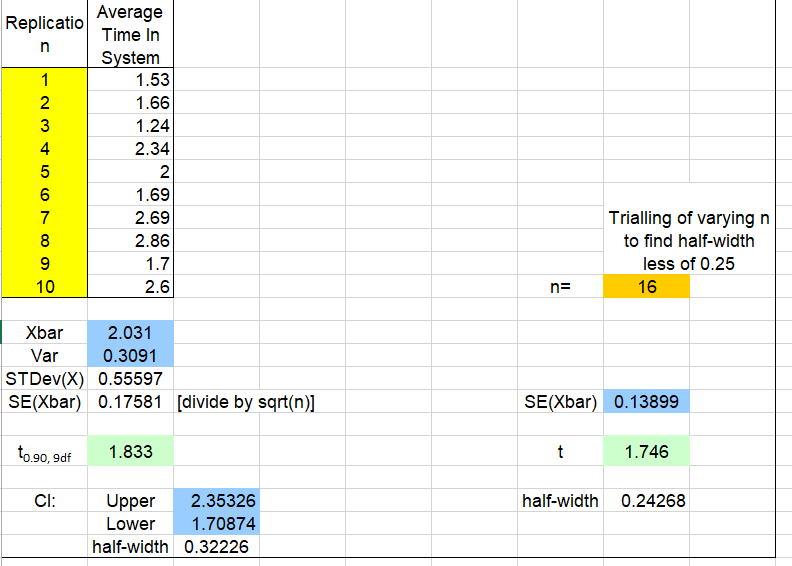Select the cell with value 1.7
This screenshot has height=566, width=792.
click(x=130, y=263)
